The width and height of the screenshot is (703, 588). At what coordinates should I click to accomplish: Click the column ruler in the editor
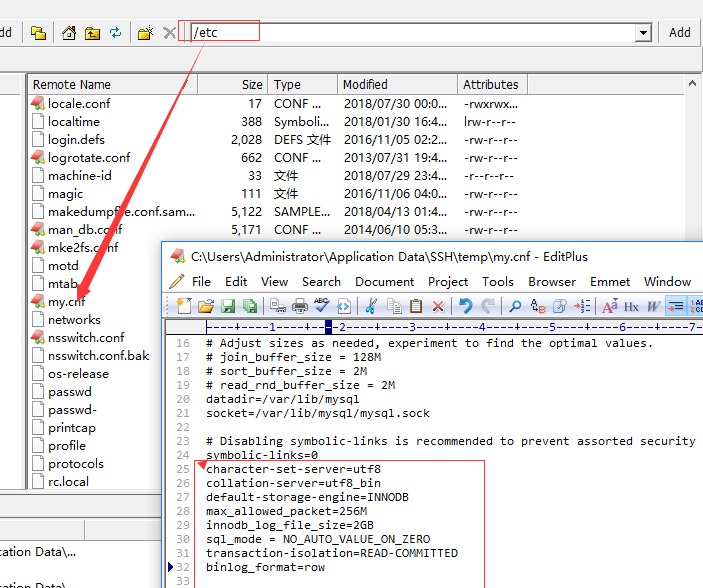pos(454,327)
